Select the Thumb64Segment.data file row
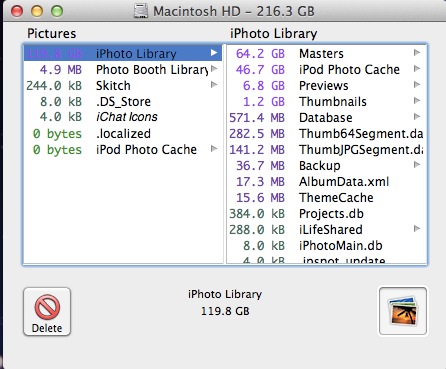The image size is (446, 369). [326, 133]
